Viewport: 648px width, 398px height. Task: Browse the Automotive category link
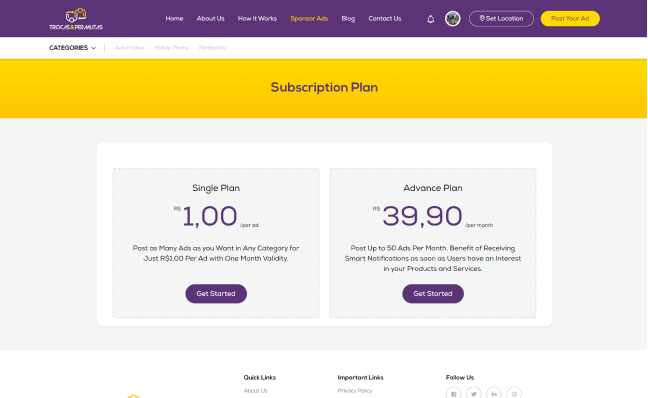(129, 48)
